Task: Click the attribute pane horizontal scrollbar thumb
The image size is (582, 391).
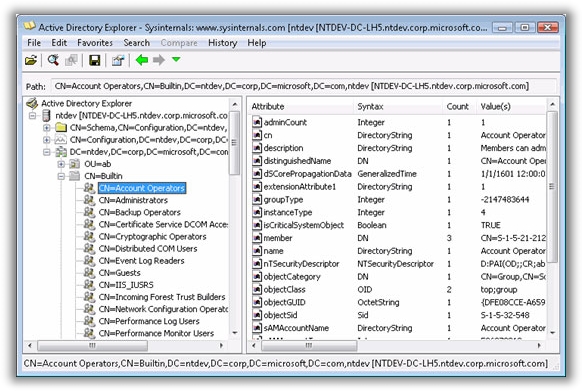Action: (x=309, y=346)
